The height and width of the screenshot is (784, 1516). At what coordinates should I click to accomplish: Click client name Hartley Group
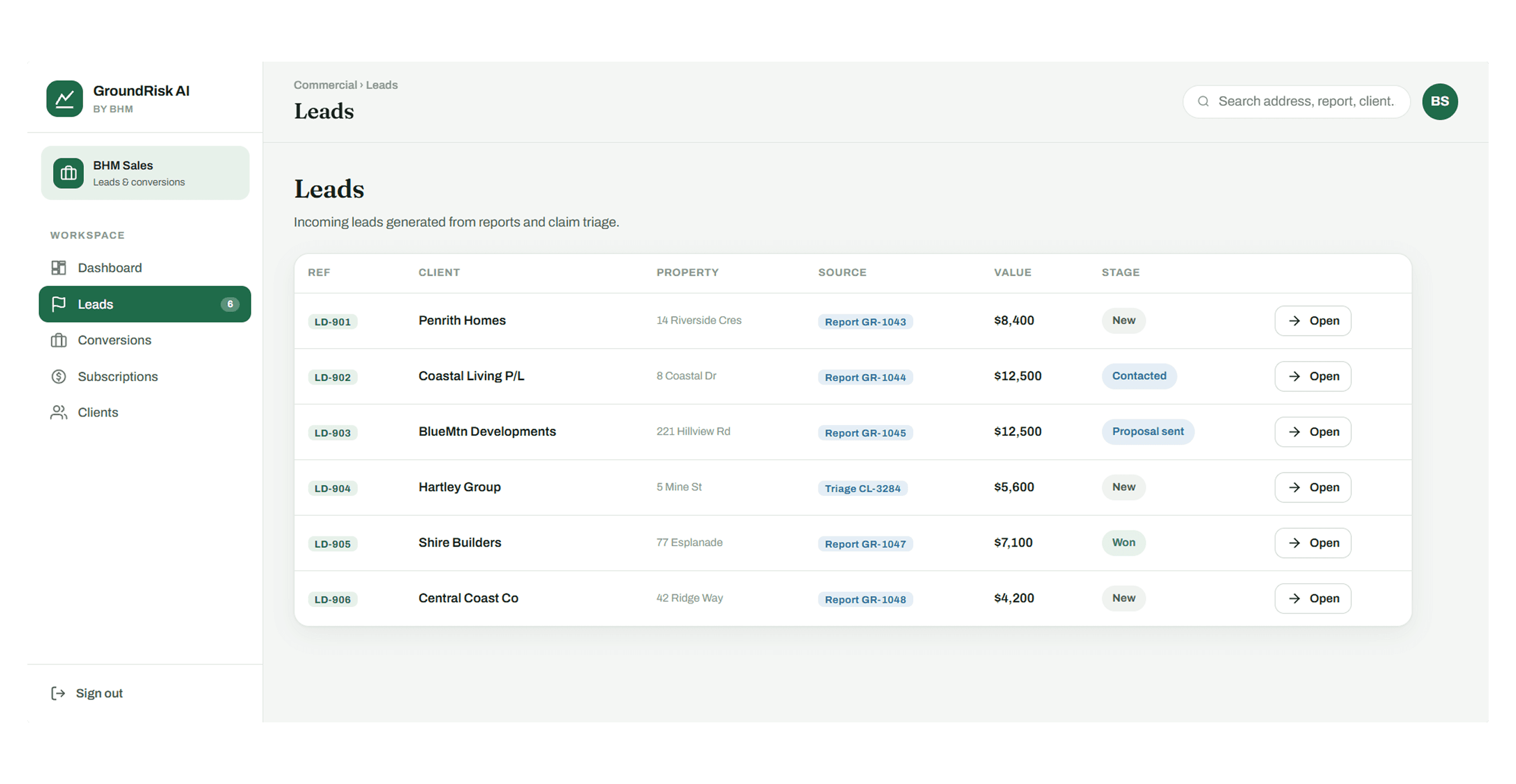[459, 487]
